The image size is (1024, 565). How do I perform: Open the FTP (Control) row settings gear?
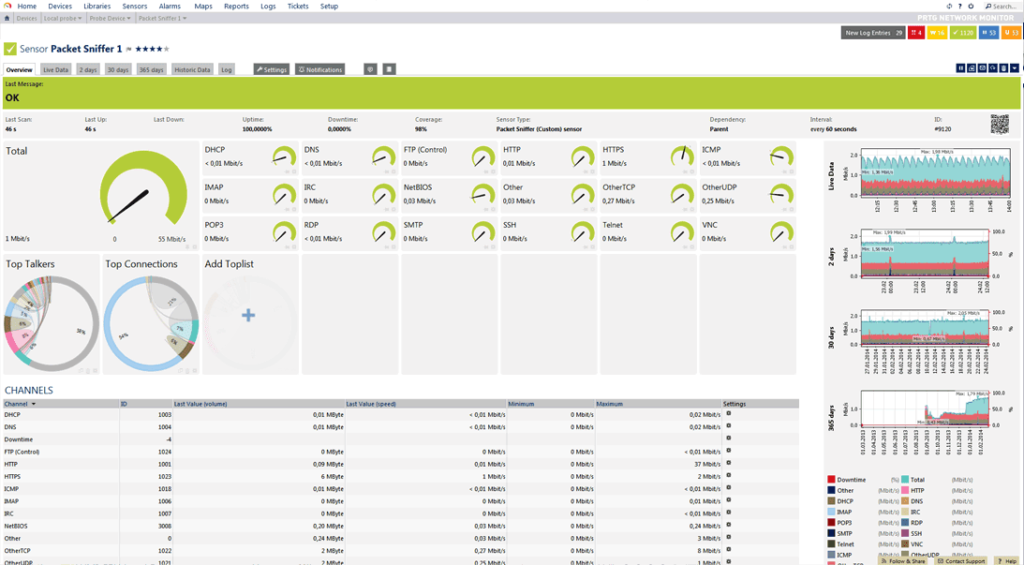click(729, 451)
